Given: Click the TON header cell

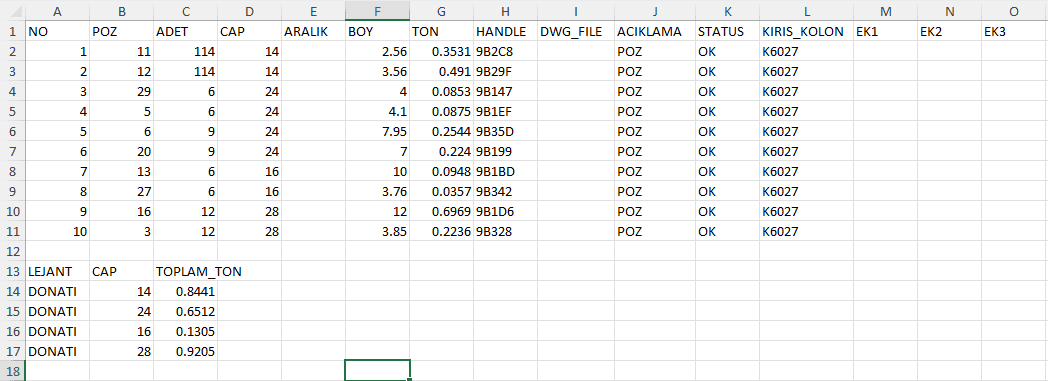Looking at the screenshot, I should coord(442,31).
